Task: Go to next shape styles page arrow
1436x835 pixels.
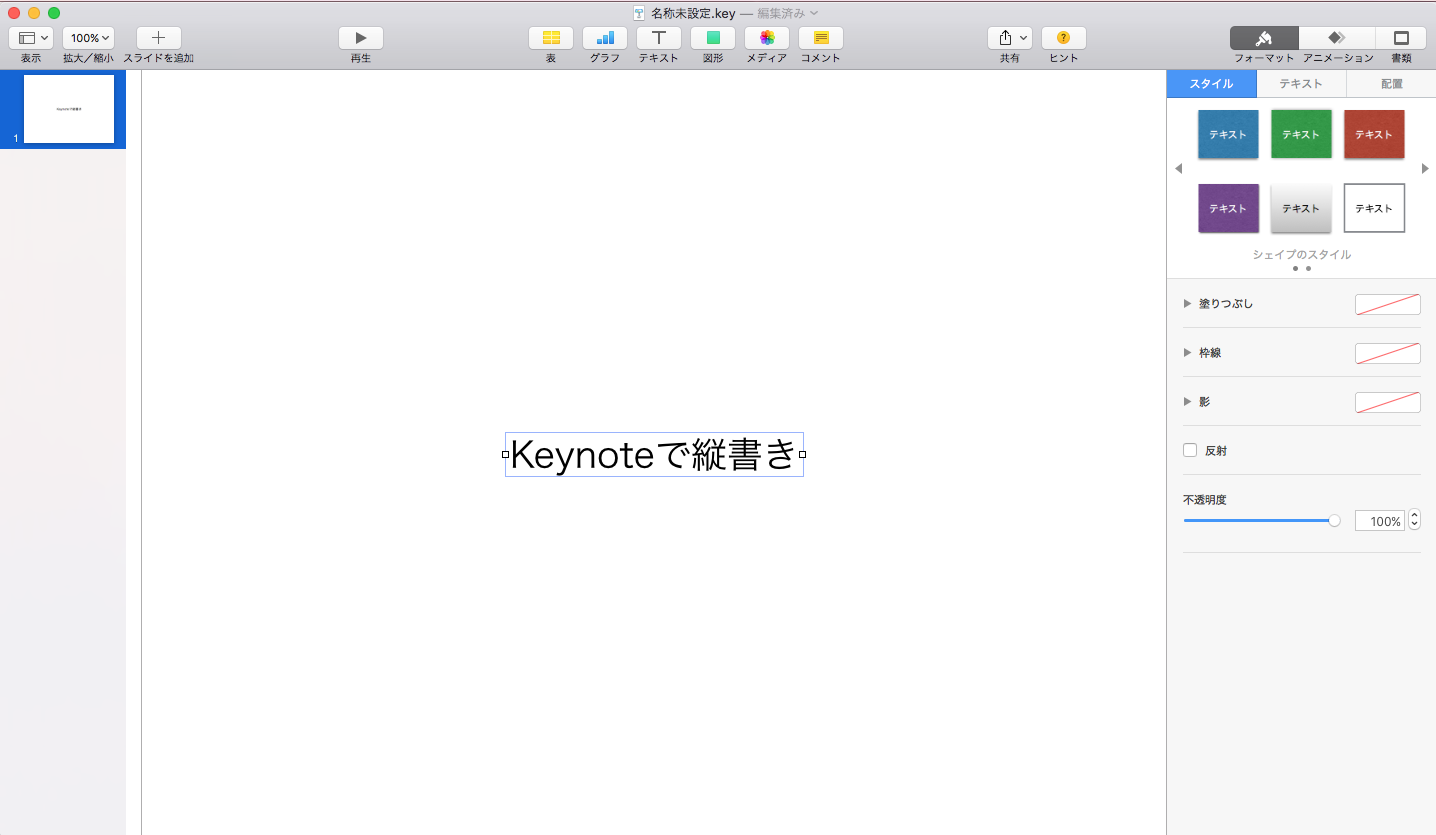Action: 1425,169
